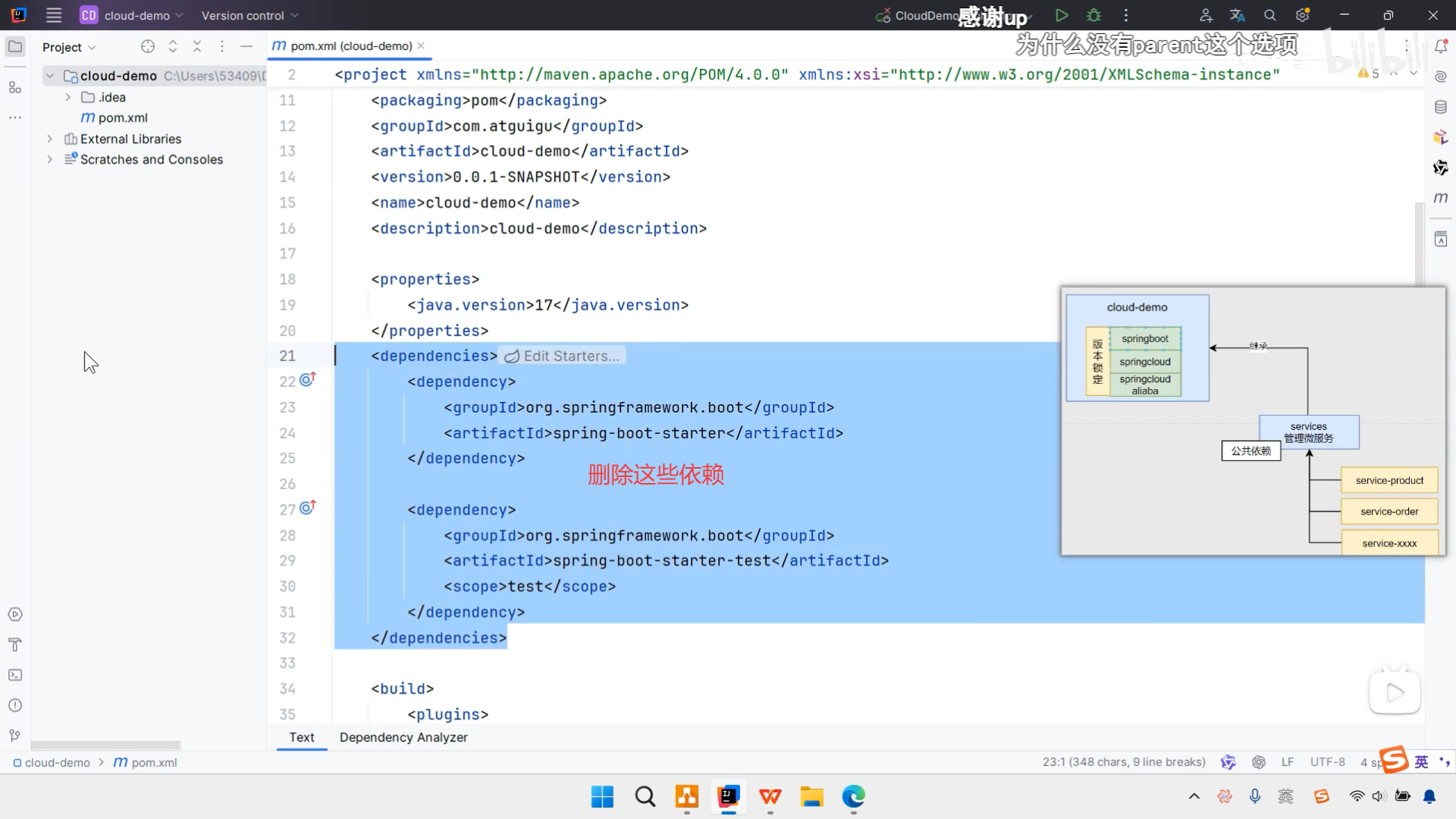Open the Database tool window

coord(1441,107)
